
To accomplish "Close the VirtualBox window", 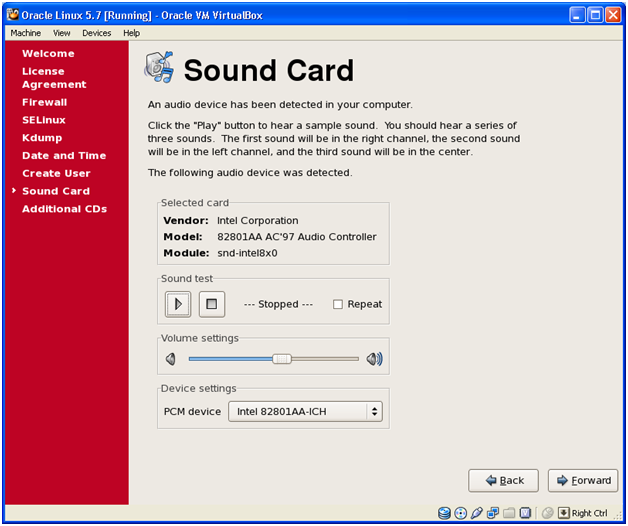I will [x=613, y=15].
